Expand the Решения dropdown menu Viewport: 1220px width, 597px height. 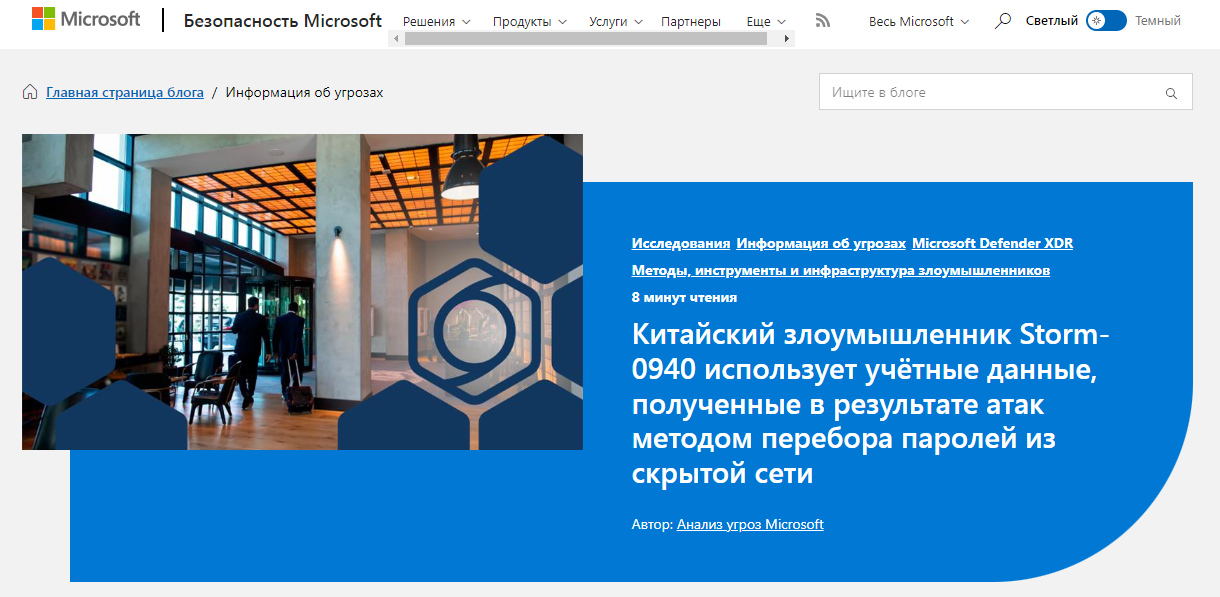[436, 21]
